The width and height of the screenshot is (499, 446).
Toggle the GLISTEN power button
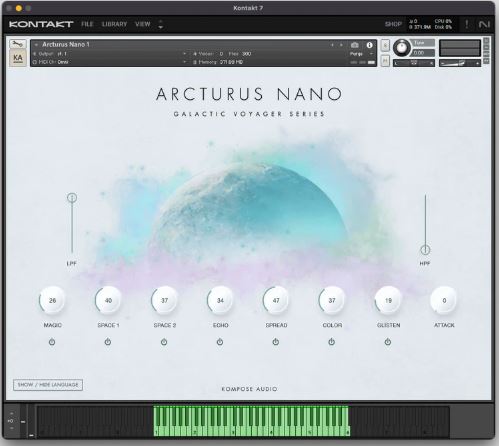tap(388, 342)
